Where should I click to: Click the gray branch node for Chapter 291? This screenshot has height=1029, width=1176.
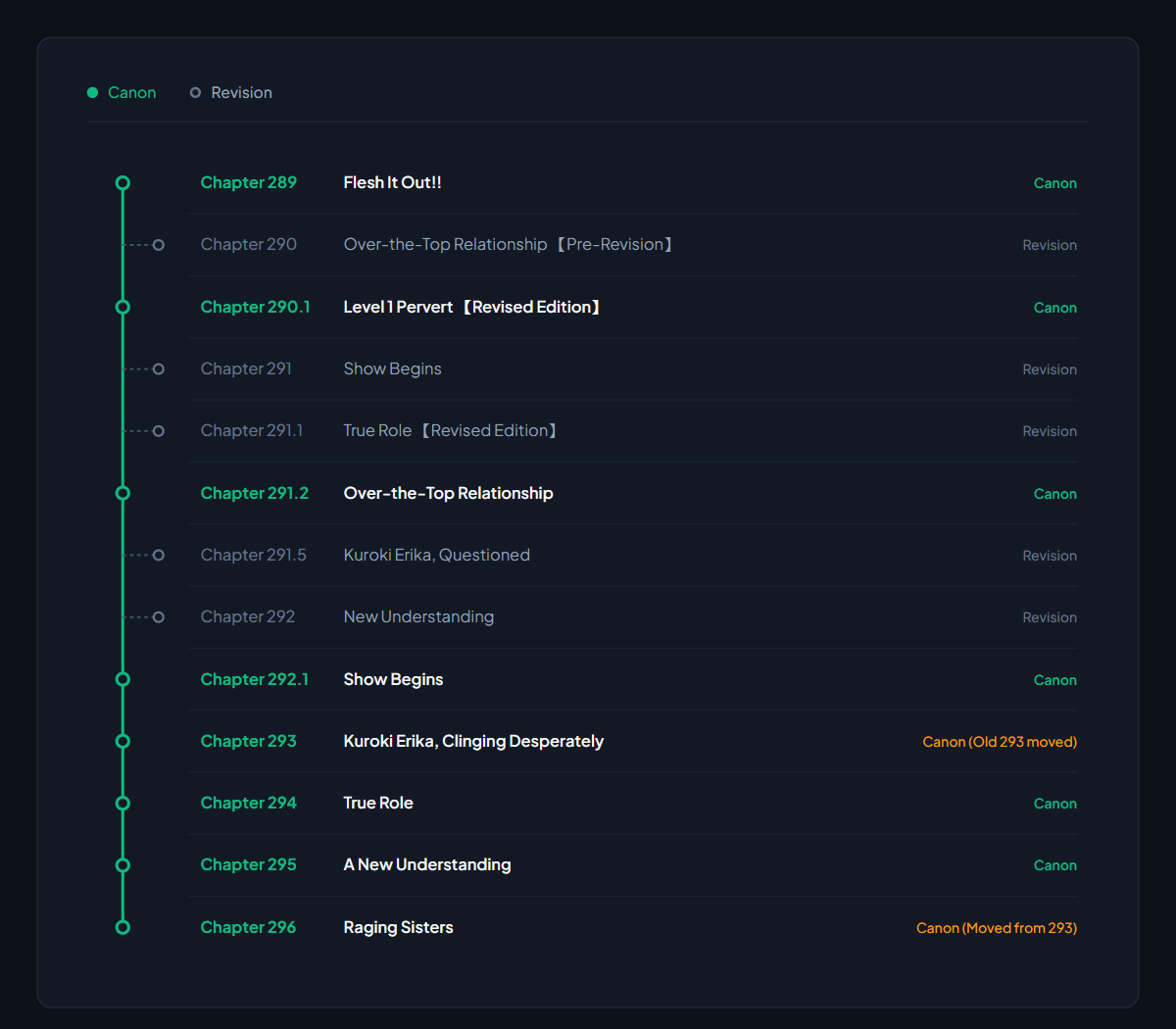[x=159, y=369]
